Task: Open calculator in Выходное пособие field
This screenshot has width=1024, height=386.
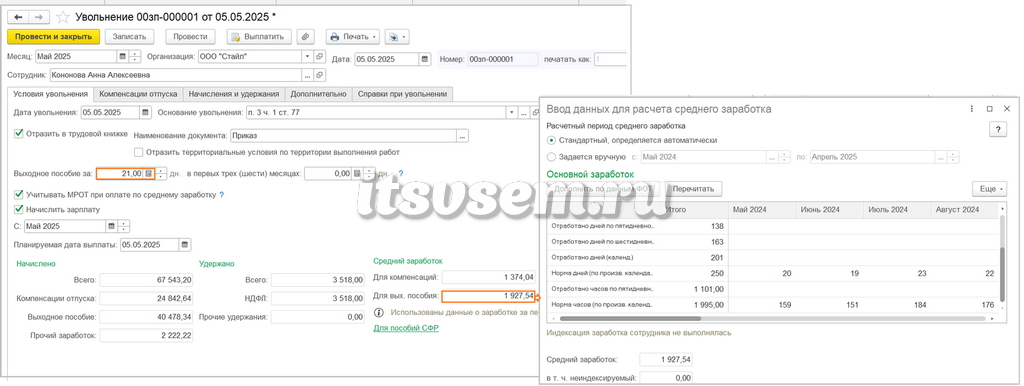Action: (x=149, y=174)
